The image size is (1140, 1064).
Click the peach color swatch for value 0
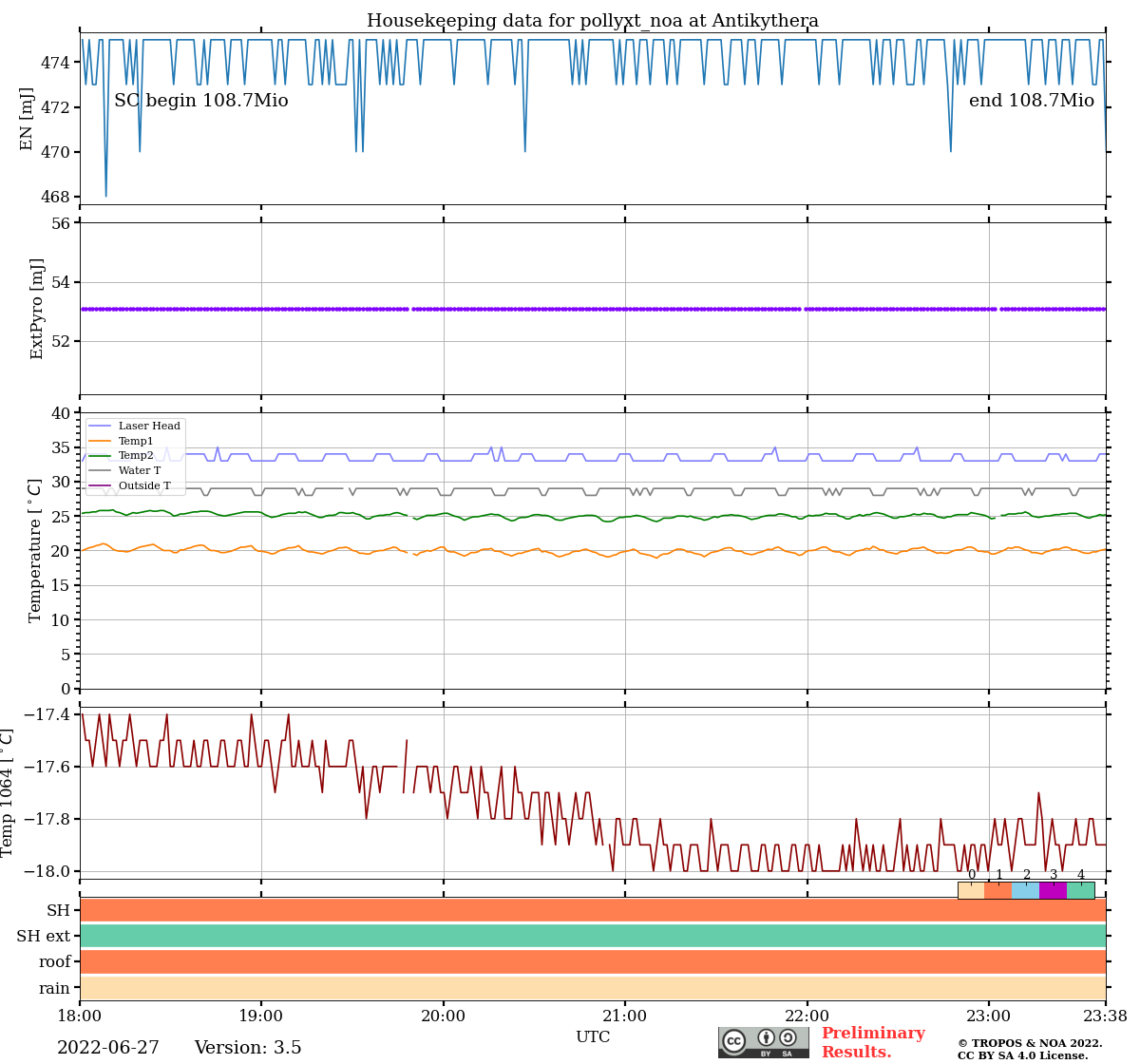point(971,890)
